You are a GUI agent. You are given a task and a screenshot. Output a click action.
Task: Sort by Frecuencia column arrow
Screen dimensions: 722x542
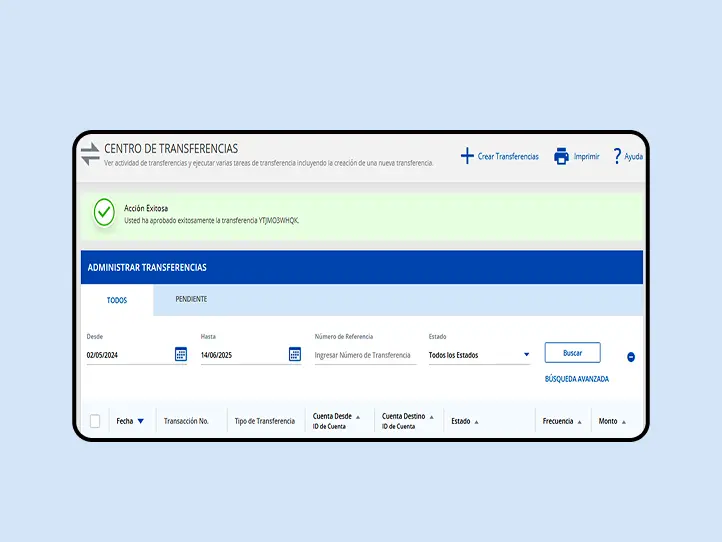point(579,422)
